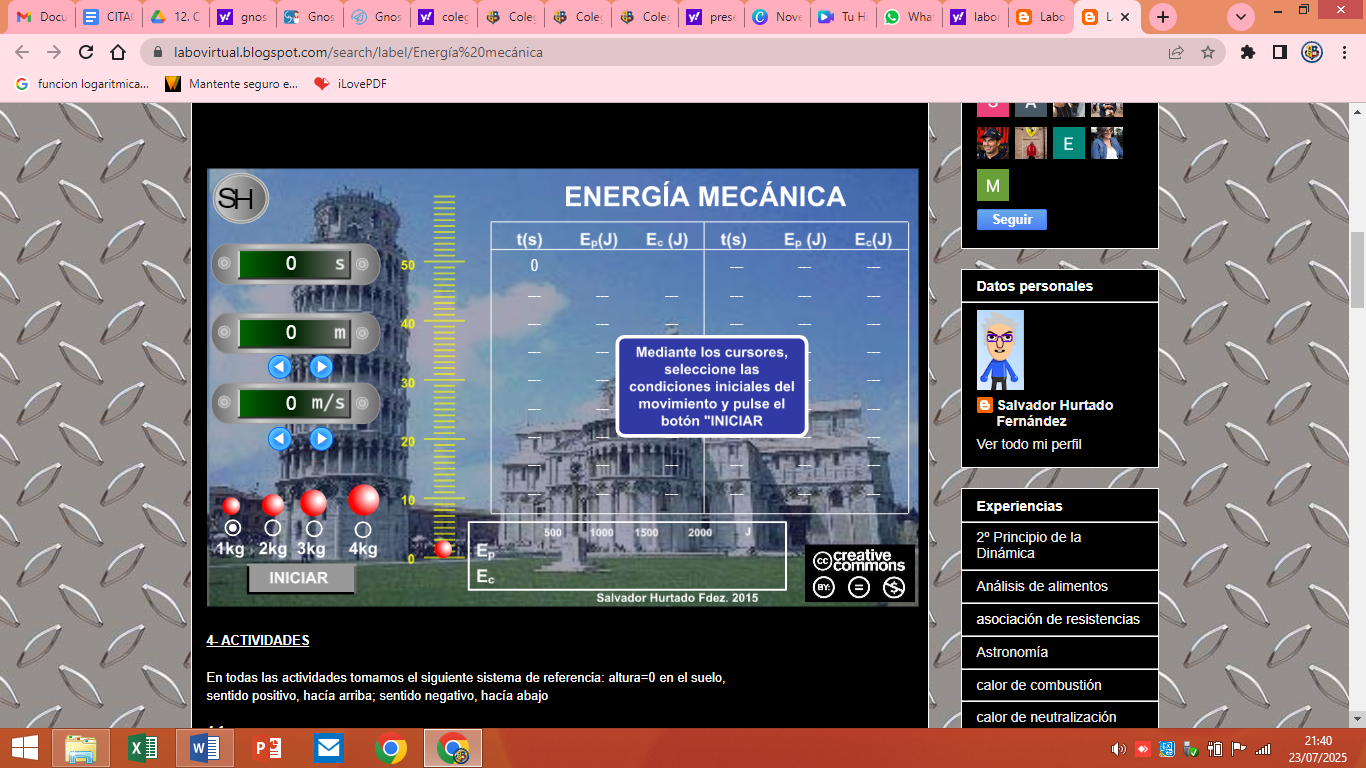This screenshot has width=1366, height=768.
Task: Decrease velocity with left arrow button
Action: (x=280, y=439)
